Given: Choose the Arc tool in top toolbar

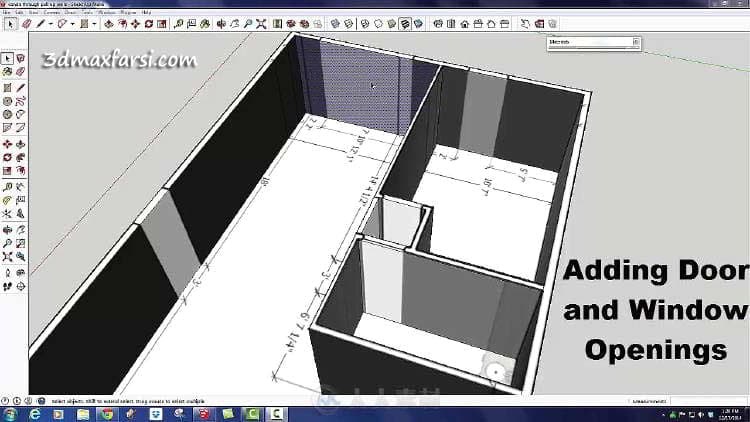Looking at the screenshot, I should (62, 23).
